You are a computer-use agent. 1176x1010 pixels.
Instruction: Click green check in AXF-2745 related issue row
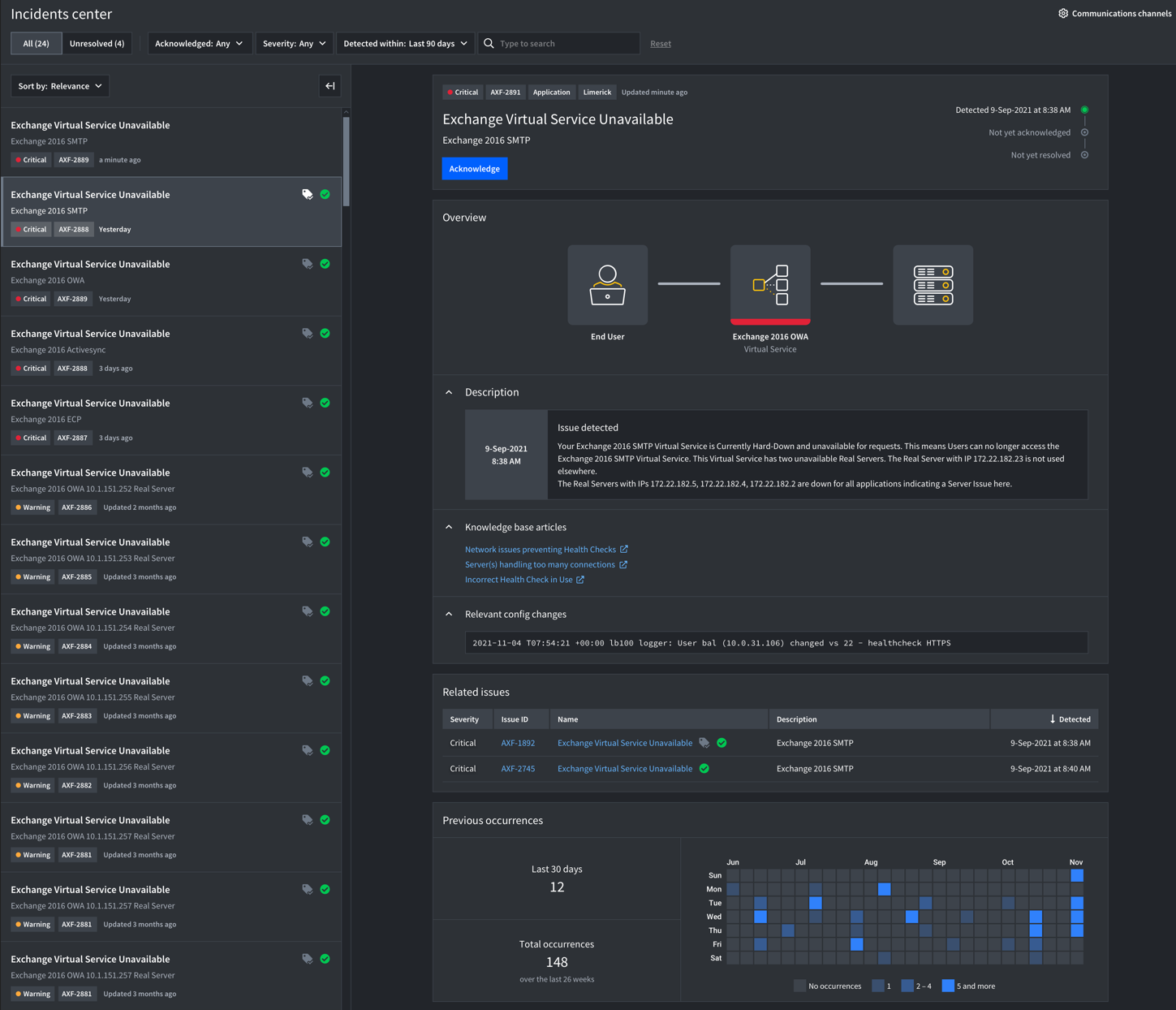[x=704, y=769]
